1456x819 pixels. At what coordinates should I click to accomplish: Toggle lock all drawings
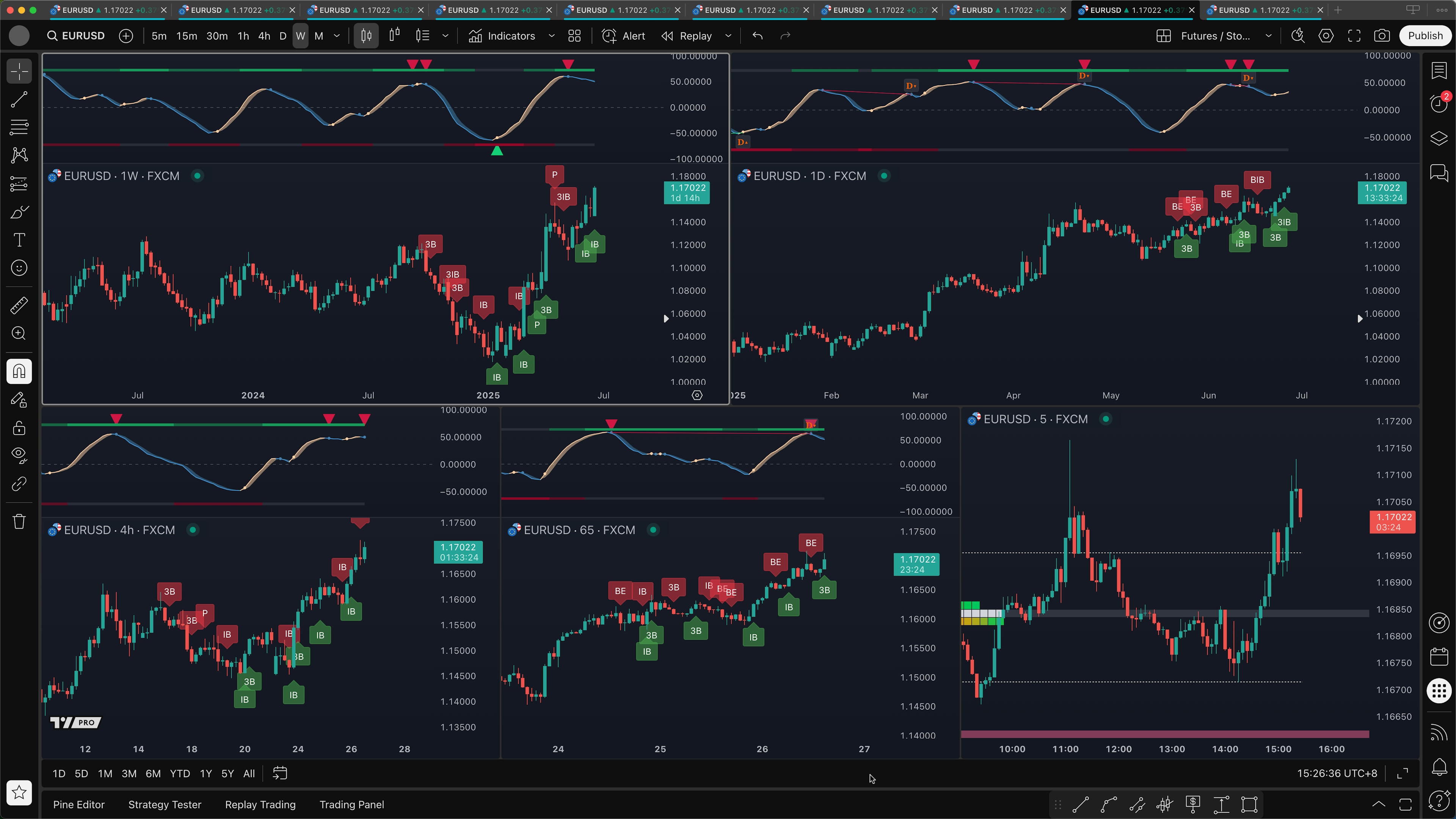pyautogui.click(x=19, y=428)
